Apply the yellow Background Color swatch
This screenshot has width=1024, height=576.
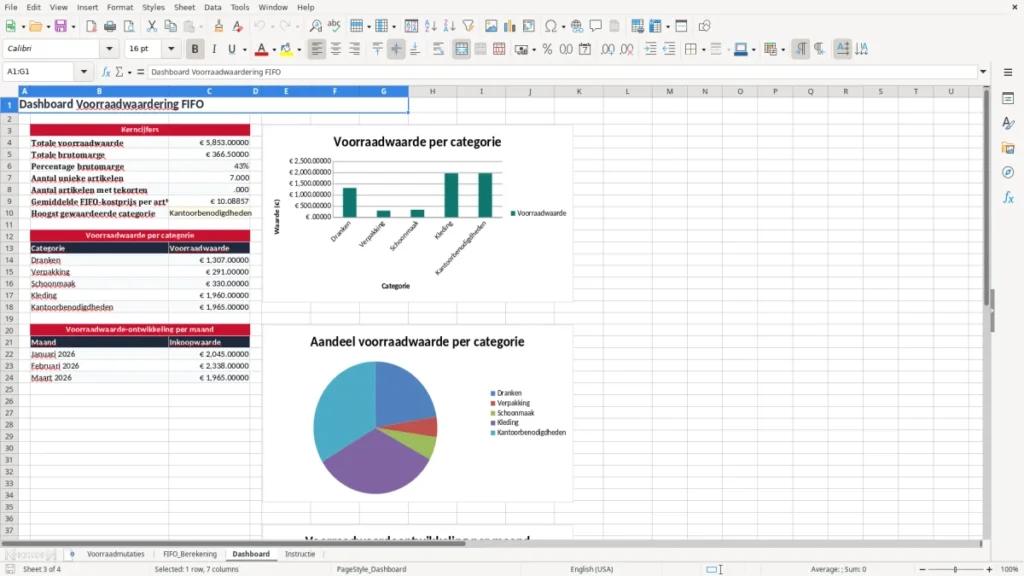coord(286,49)
